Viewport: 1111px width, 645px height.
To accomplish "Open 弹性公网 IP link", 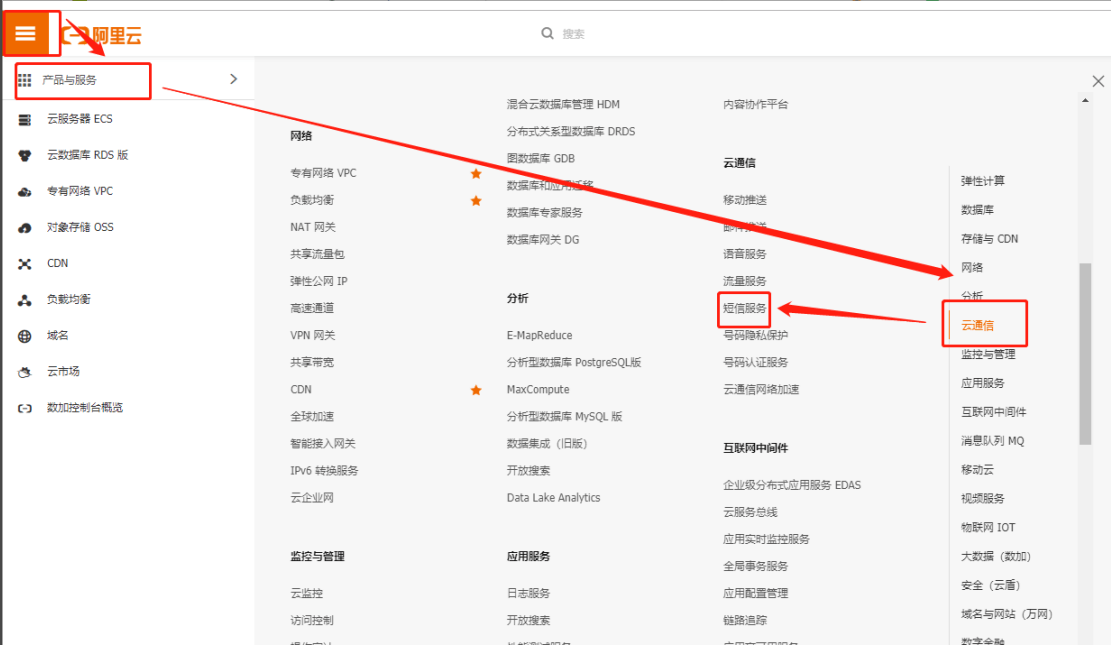I will coord(319,281).
